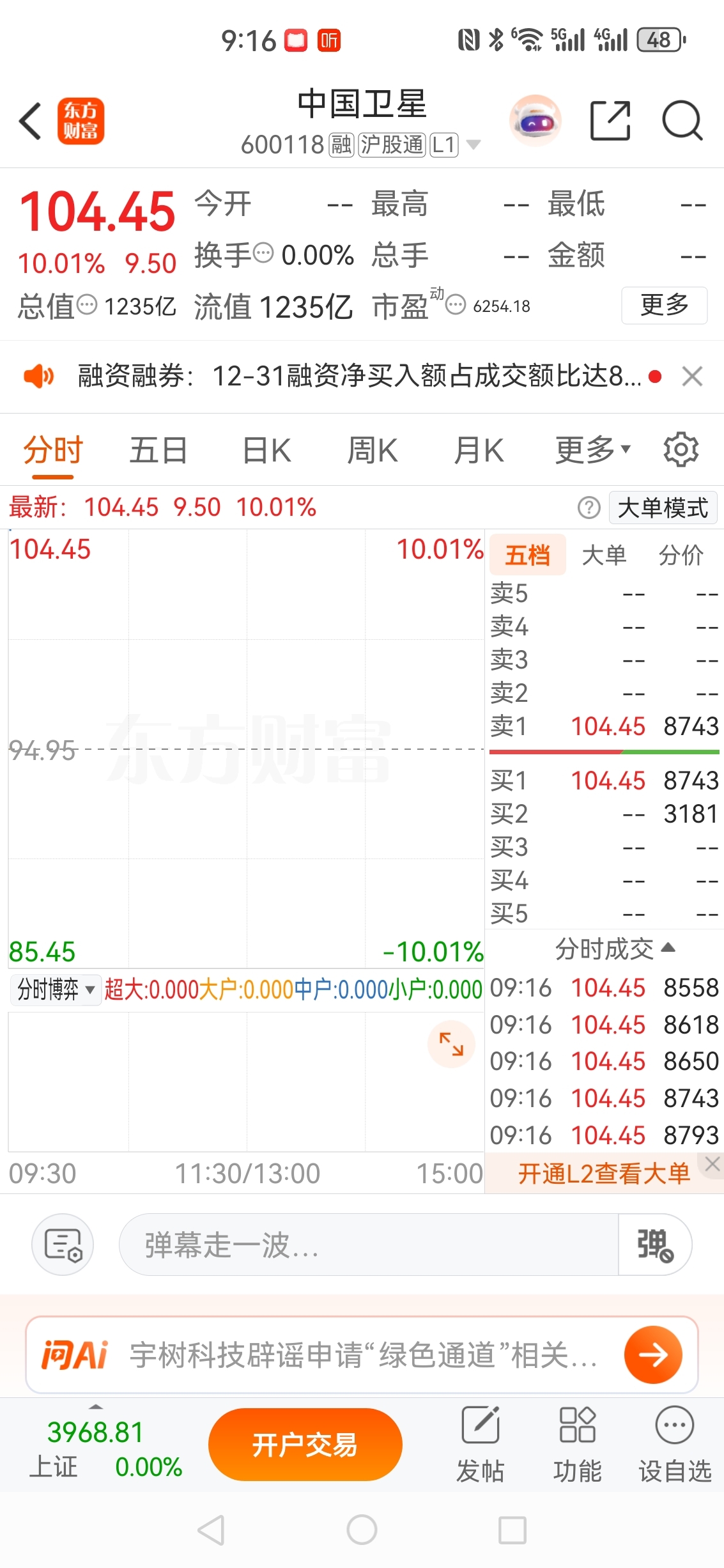Tap the speaker announcement icon
Viewport: 724px width, 1568px height.
[x=39, y=376]
